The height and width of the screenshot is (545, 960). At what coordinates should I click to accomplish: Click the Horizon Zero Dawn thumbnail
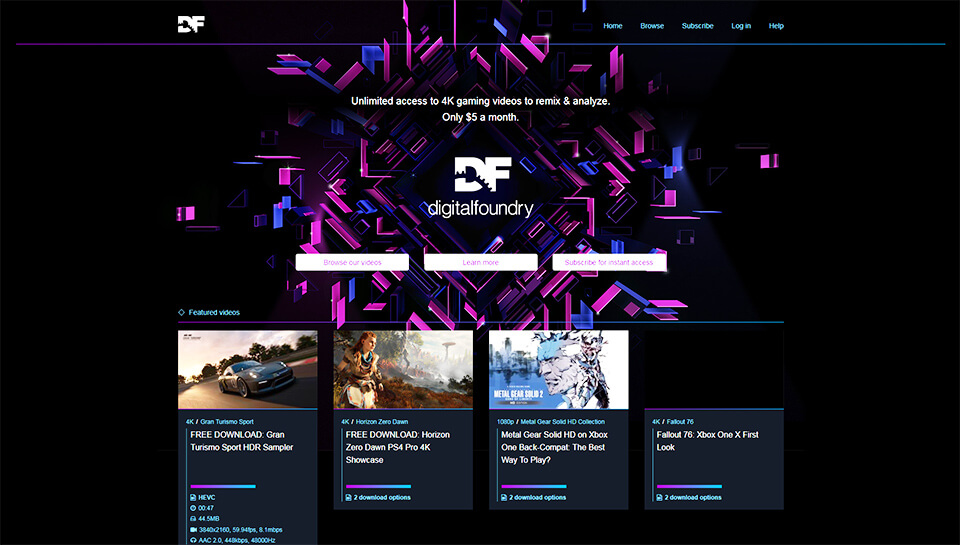(x=403, y=369)
